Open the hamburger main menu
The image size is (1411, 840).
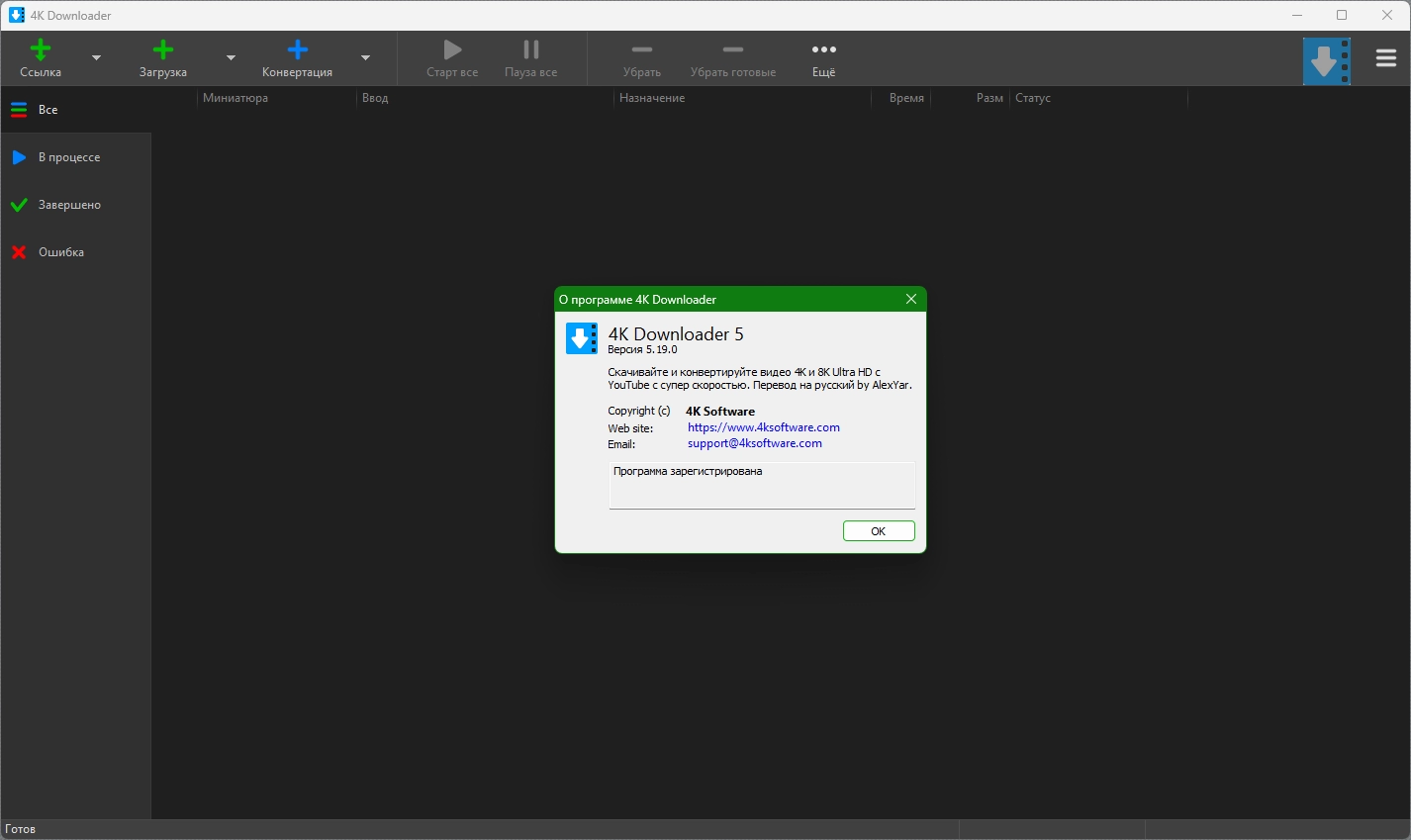(1385, 59)
